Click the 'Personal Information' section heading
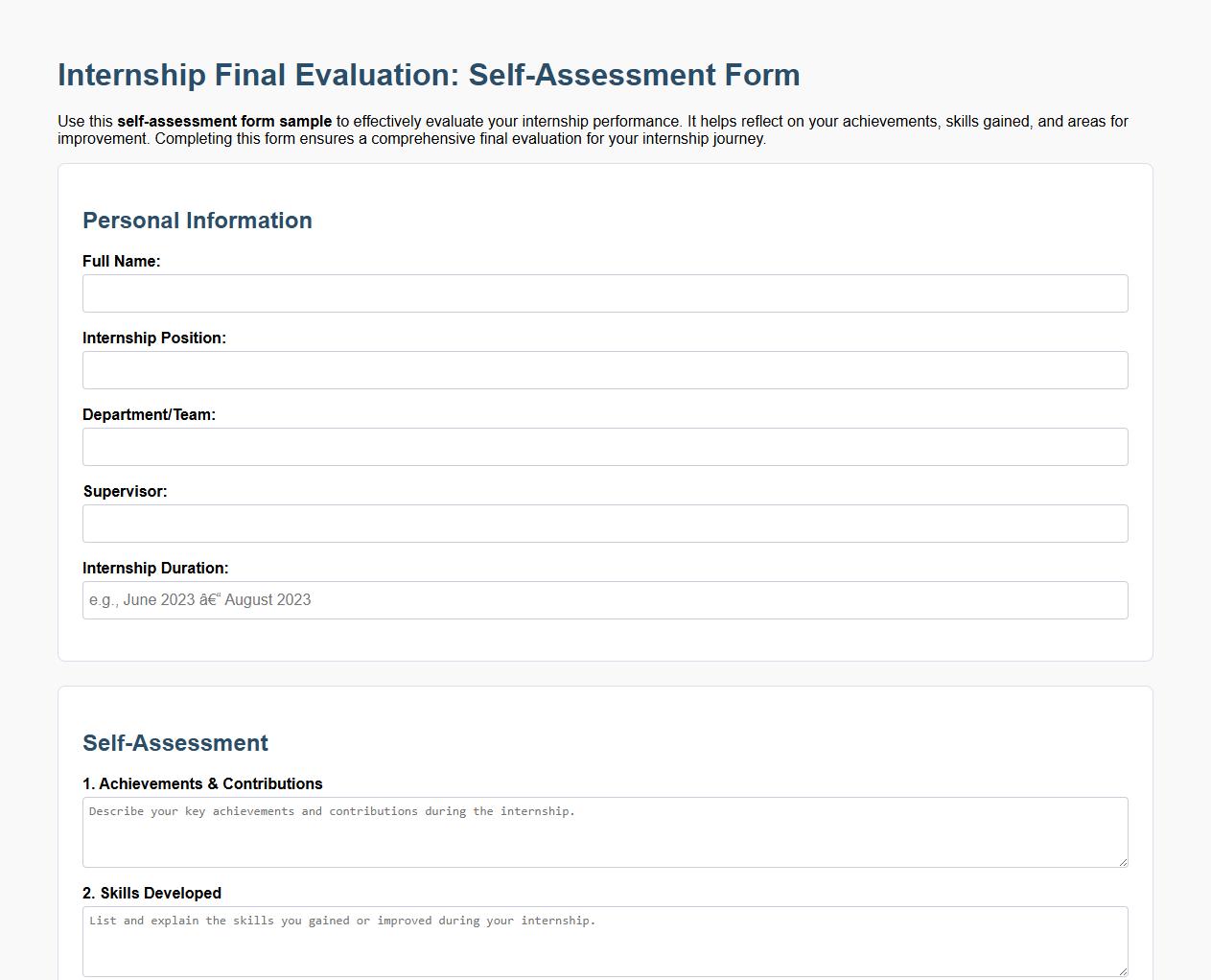The image size is (1211, 980). 197,221
